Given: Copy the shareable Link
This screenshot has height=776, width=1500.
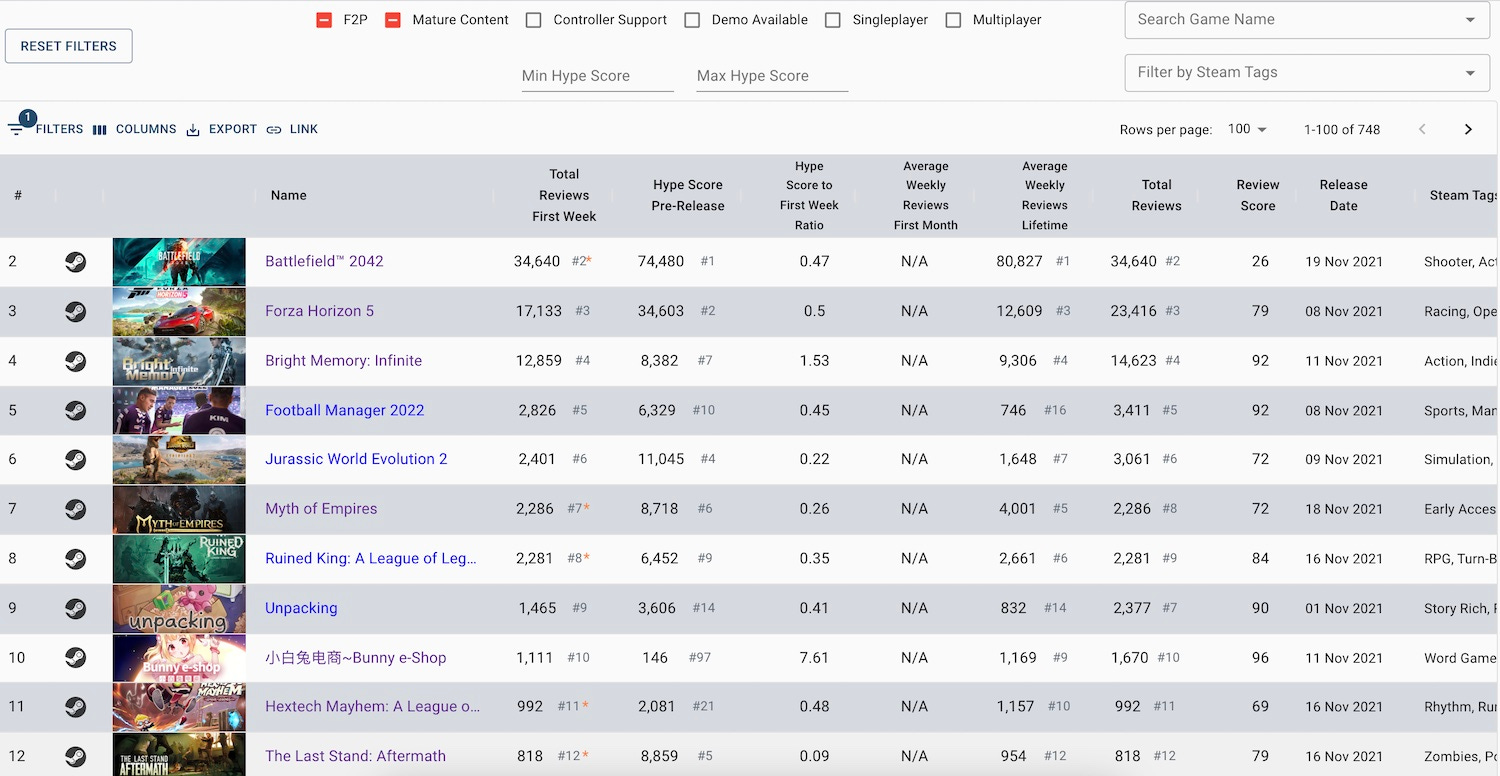Looking at the screenshot, I should (x=292, y=129).
